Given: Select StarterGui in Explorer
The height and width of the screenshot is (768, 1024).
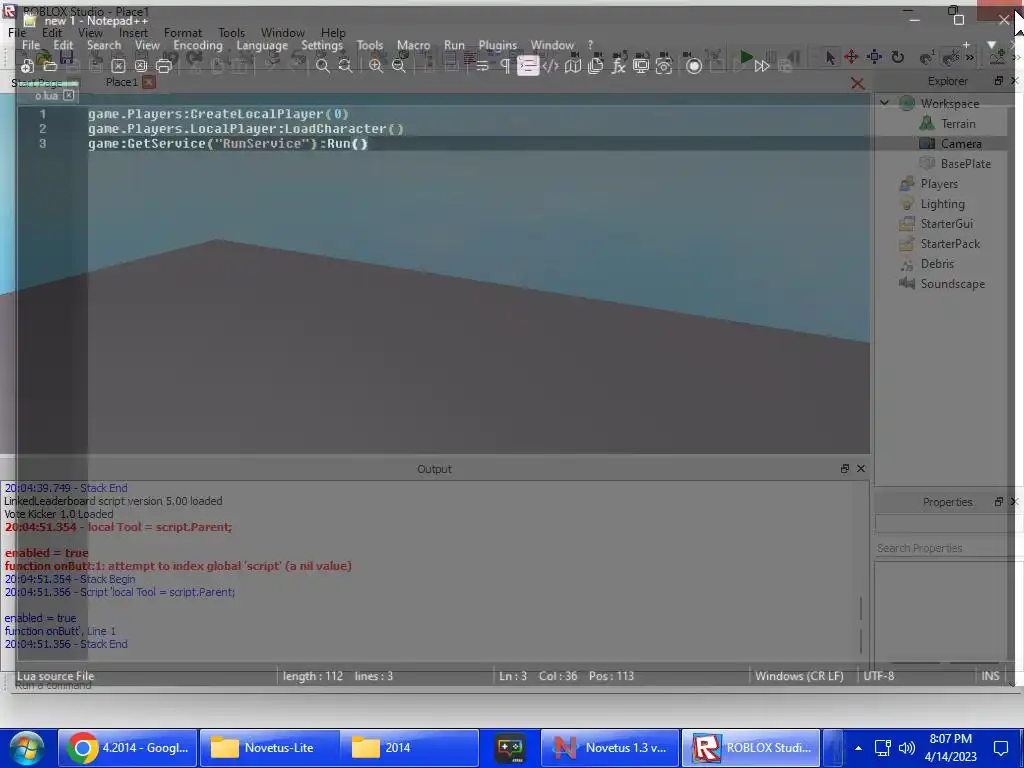Looking at the screenshot, I should [947, 224].
